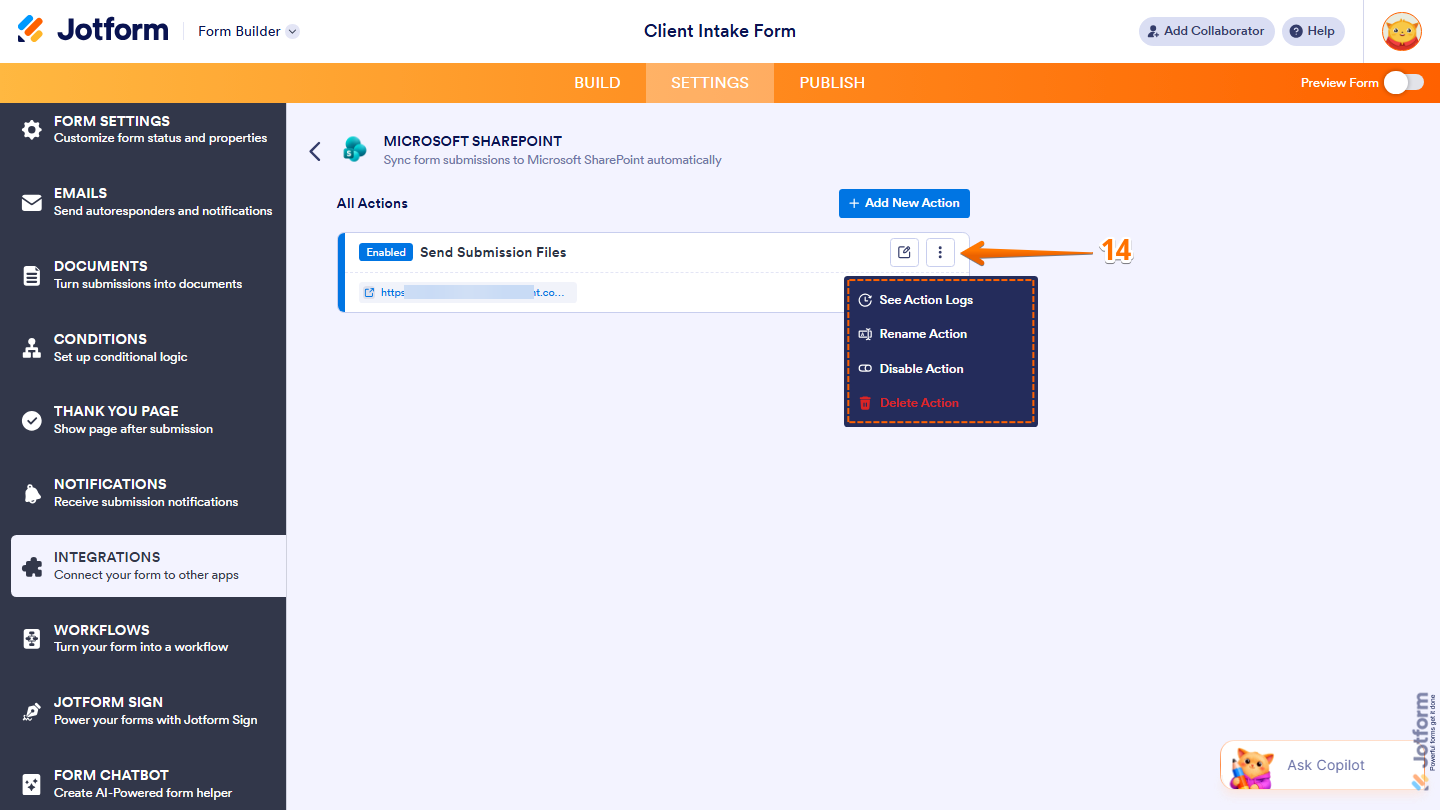Open the three-dot action menu
Screen dimensions: 1440x810
[x=940, y=252]
